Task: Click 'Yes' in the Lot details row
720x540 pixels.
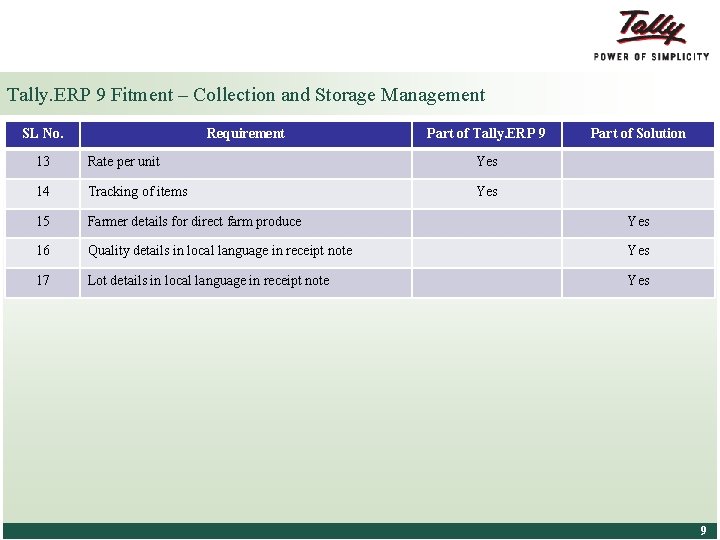Action: [638, 281]
